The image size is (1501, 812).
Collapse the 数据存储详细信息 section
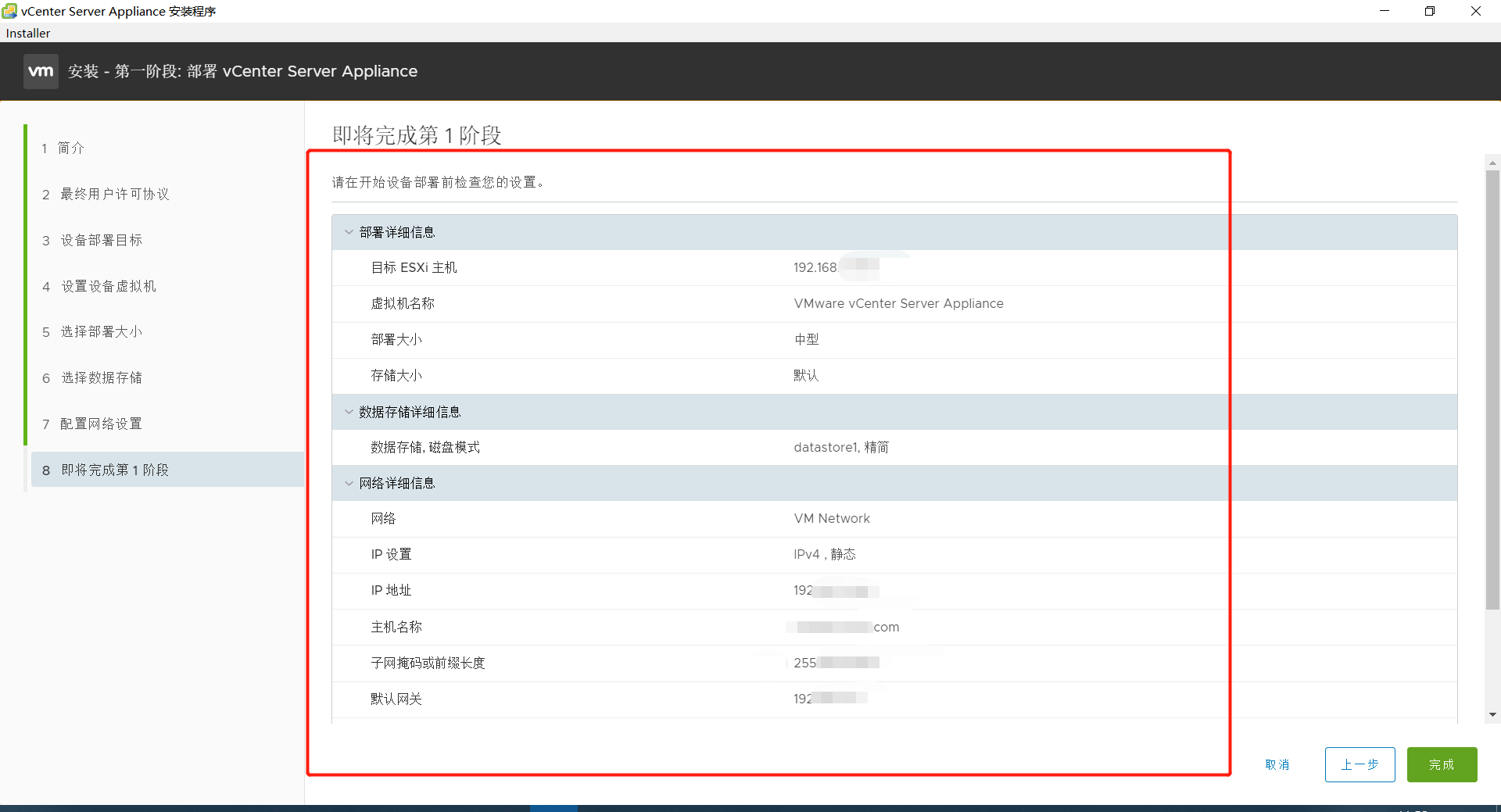(348, 412)
